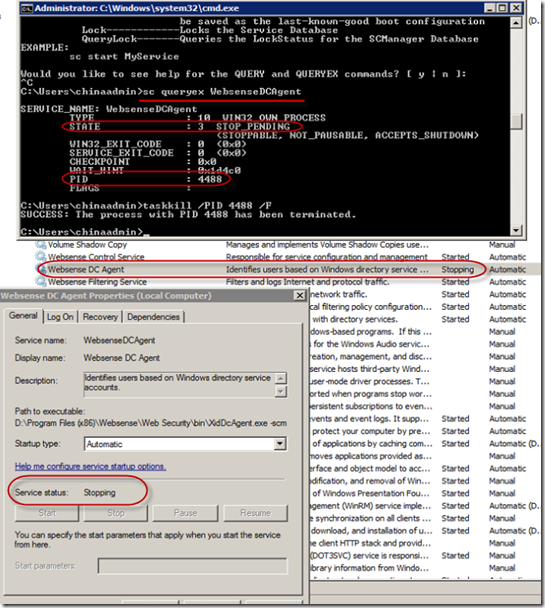545x608 pixels.
Task: Click the 'STOP_PENDING' state value in cmd
Action: pos(253,126)
